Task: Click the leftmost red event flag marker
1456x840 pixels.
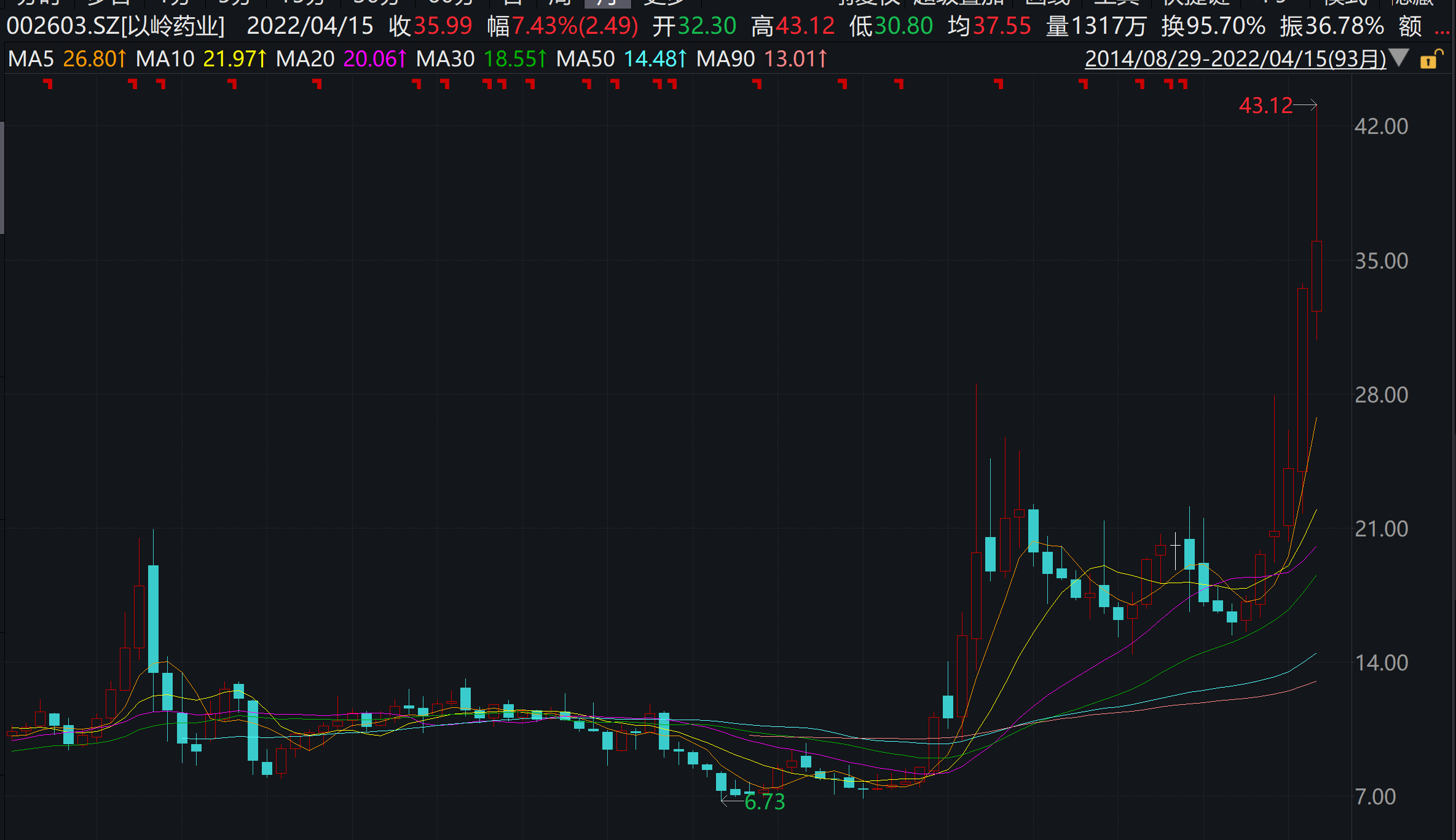Action: coord(49,84)
